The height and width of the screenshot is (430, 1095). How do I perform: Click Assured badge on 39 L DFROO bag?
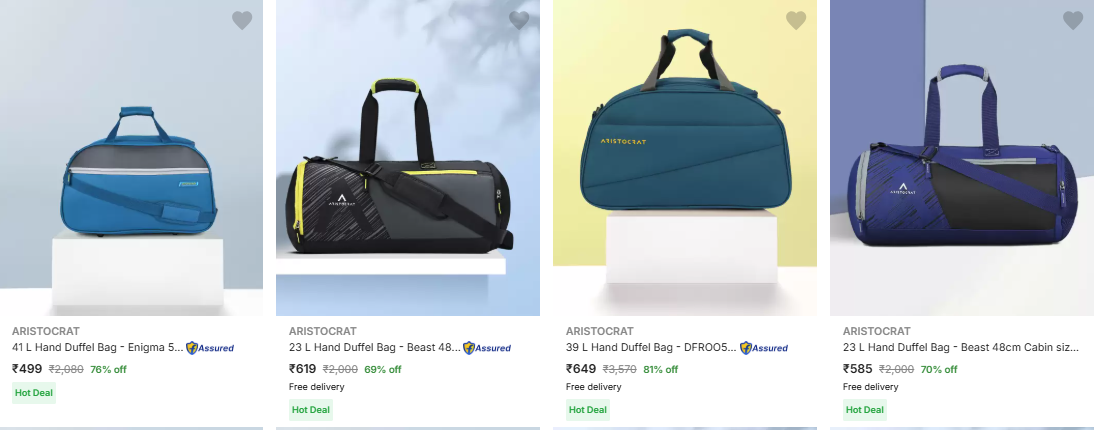pos(764,348)
